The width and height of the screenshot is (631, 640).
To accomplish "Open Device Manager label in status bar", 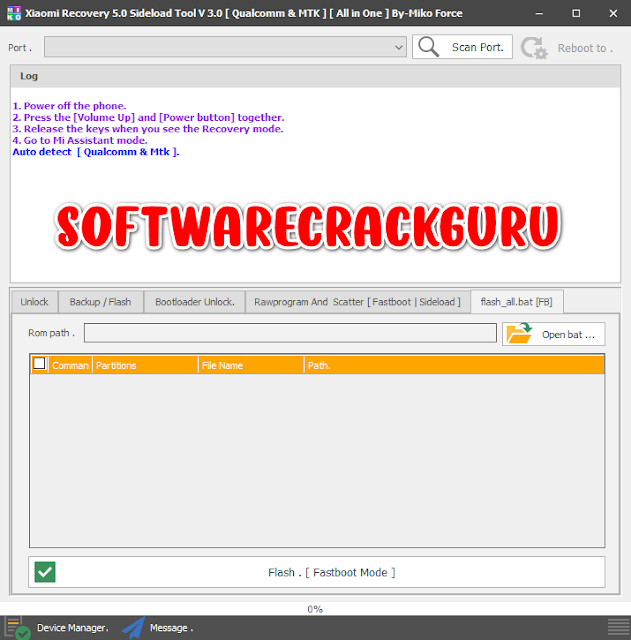I will (x=73, y=628).
